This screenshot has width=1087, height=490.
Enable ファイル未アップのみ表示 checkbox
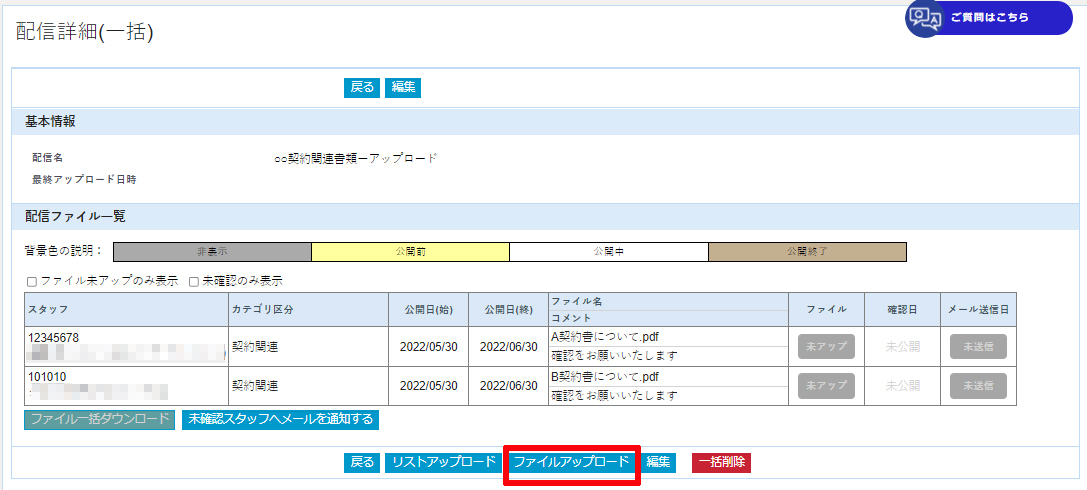click(x=32, y=282)
